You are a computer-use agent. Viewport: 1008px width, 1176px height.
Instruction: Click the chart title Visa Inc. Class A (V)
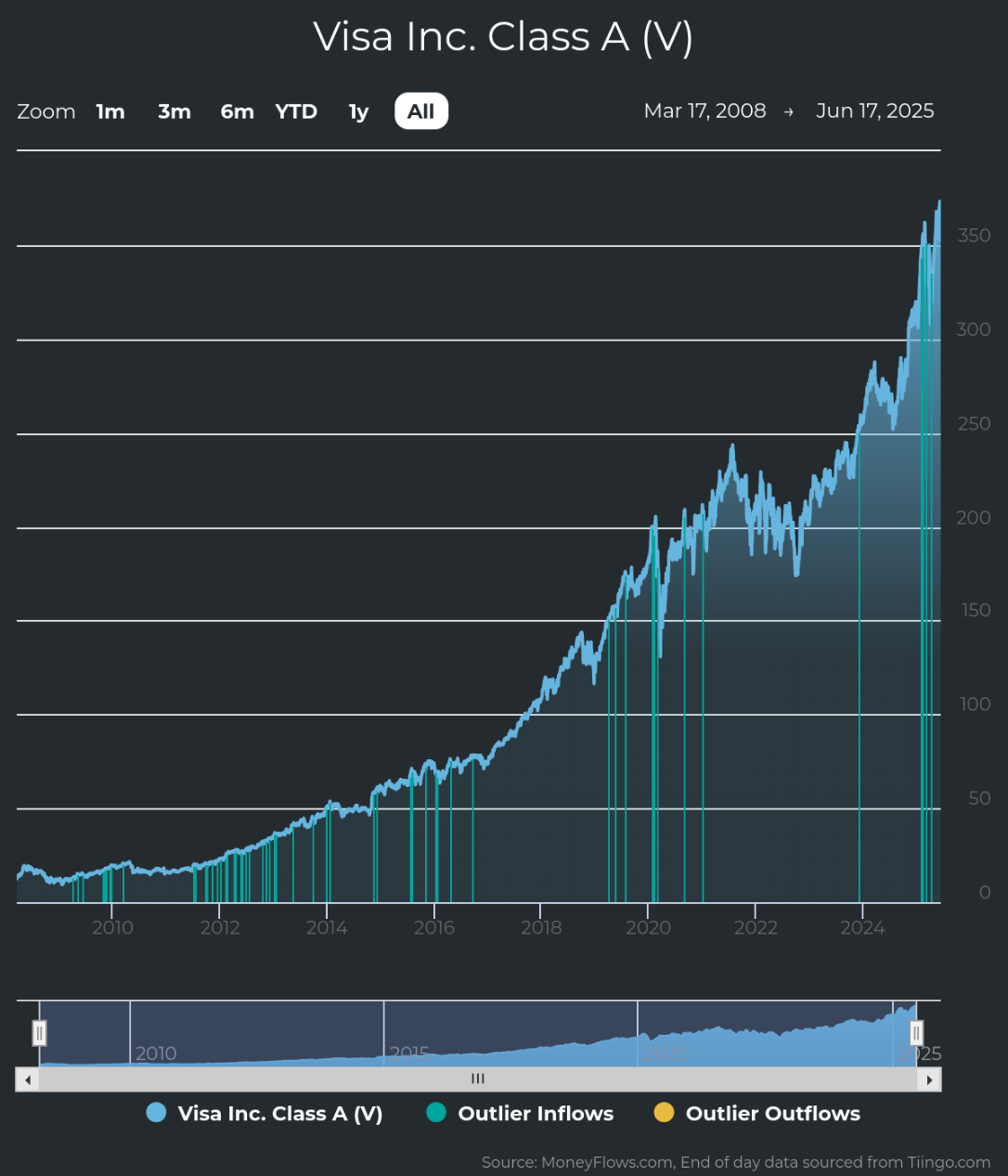tap(503, 37)
